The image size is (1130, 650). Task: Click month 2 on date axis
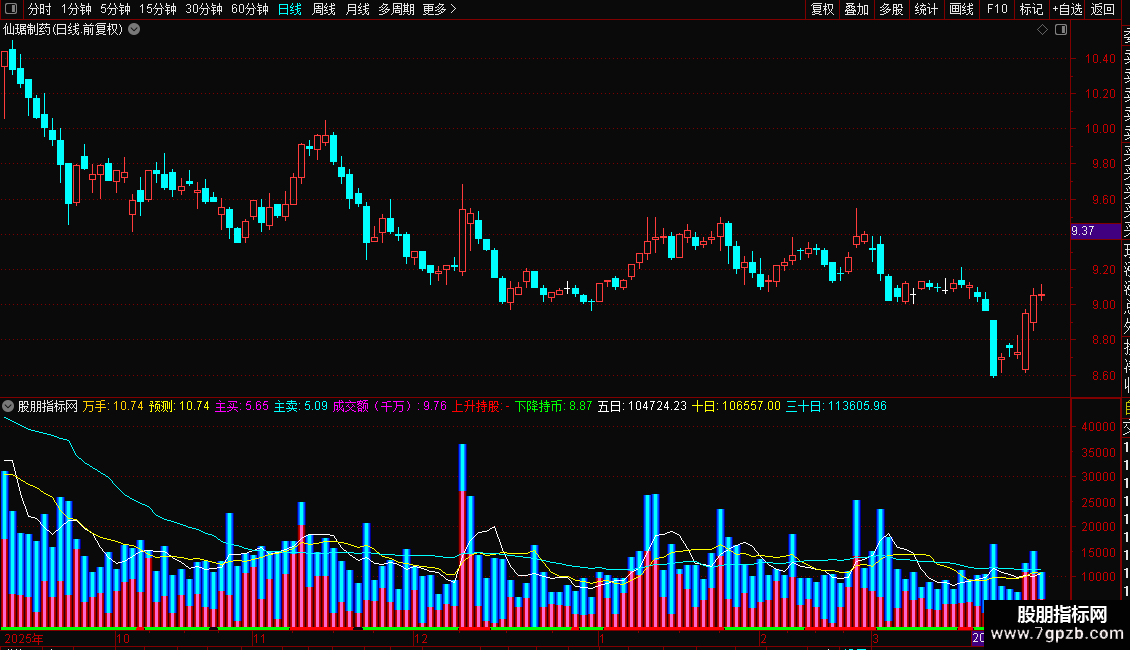764,638
